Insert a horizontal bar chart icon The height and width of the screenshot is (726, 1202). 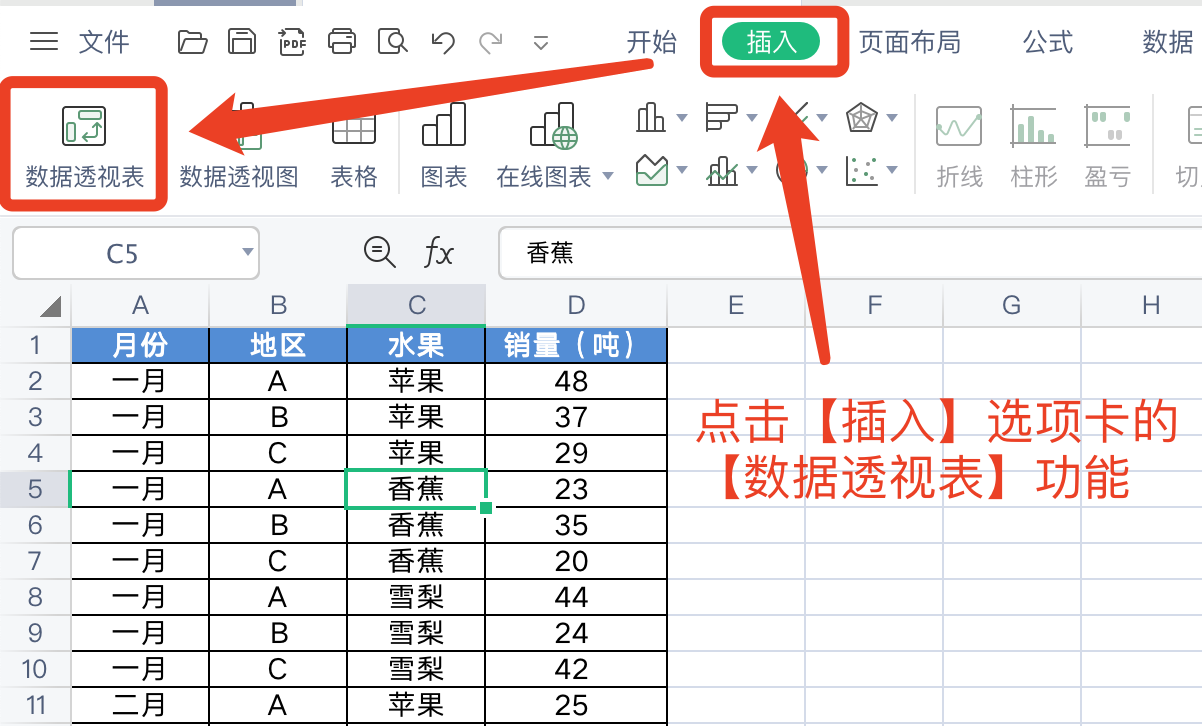pos(720,118)
